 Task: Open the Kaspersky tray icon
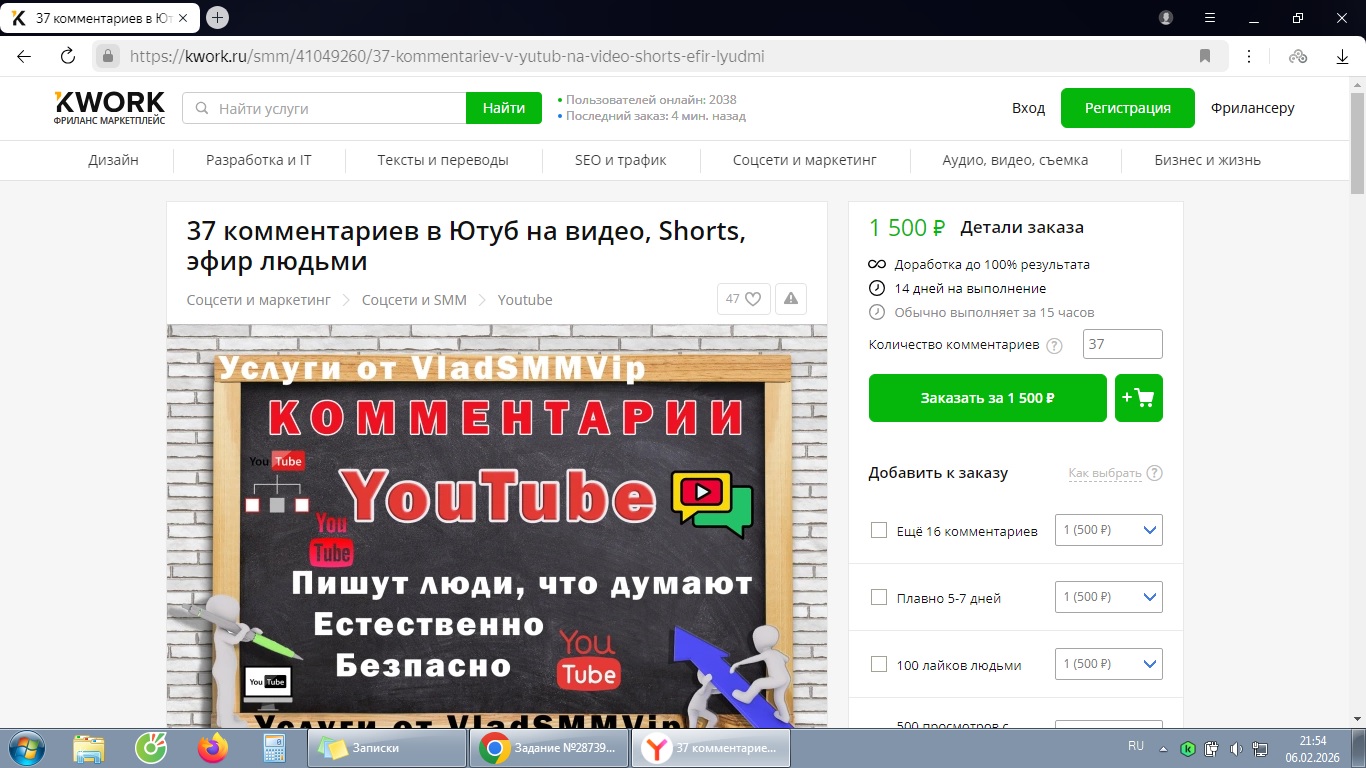point(1188,748)
